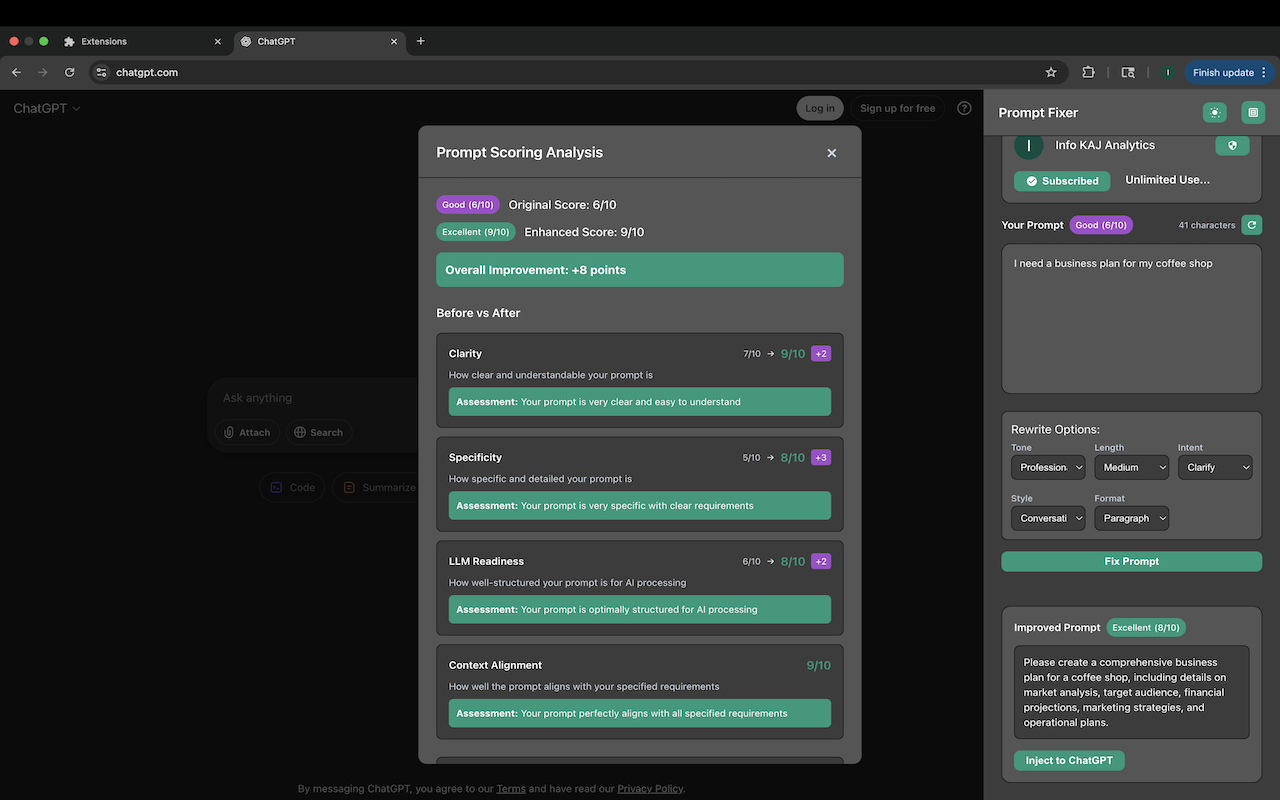
Task: Click the Good (6/10) badge in dialog
Action: [x=467, y=205]
